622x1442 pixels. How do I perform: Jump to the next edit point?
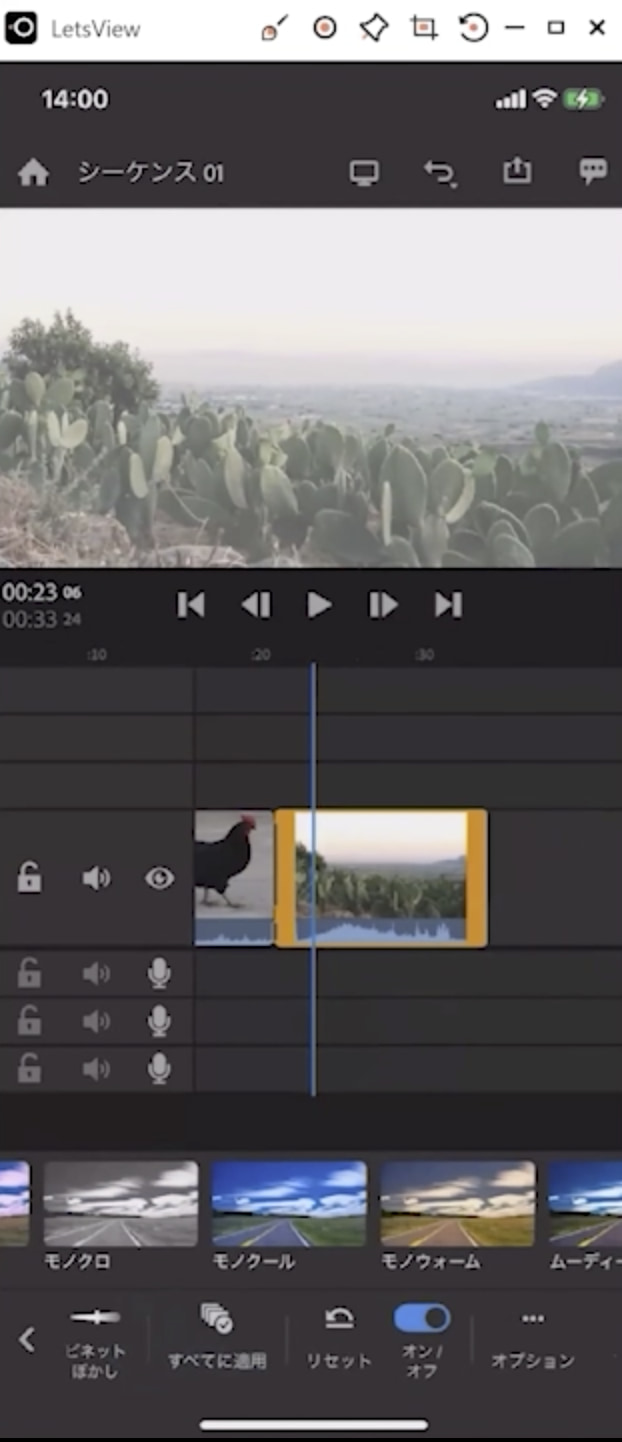point(448,604)
